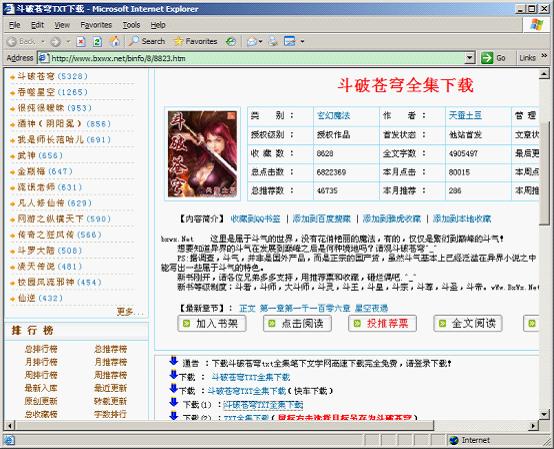The height and width of the screenshot is (449, 554).
Task: Click the Stop icon in toolbar
Action: [81, 42]
